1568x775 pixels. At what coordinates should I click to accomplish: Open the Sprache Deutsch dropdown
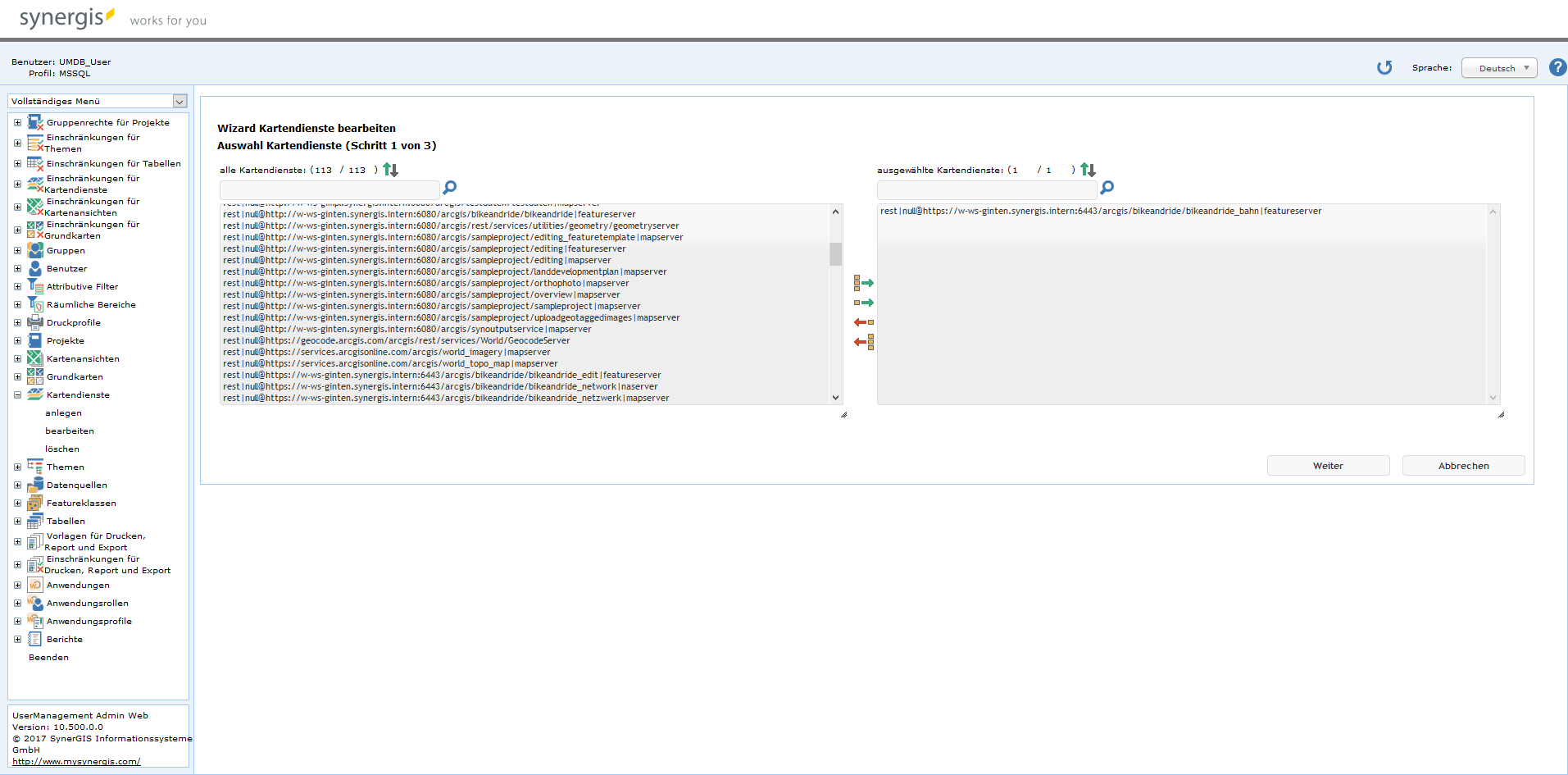1498,68
